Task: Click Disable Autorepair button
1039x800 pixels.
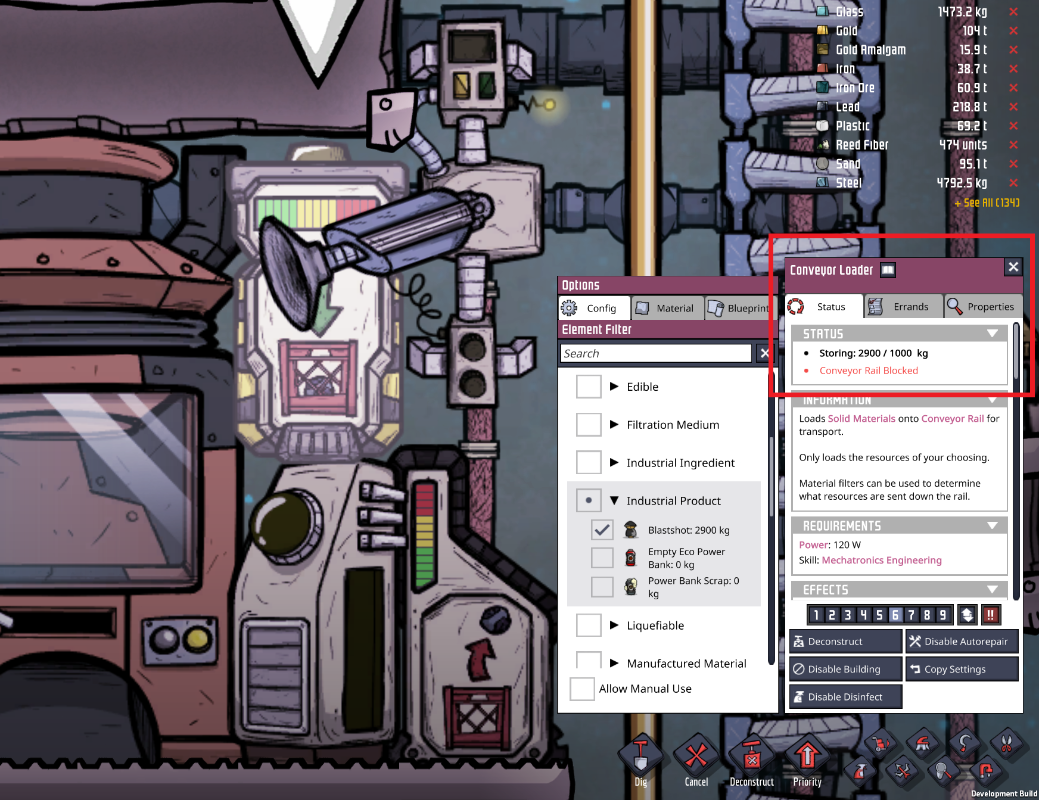Action: tap(961, 641)
